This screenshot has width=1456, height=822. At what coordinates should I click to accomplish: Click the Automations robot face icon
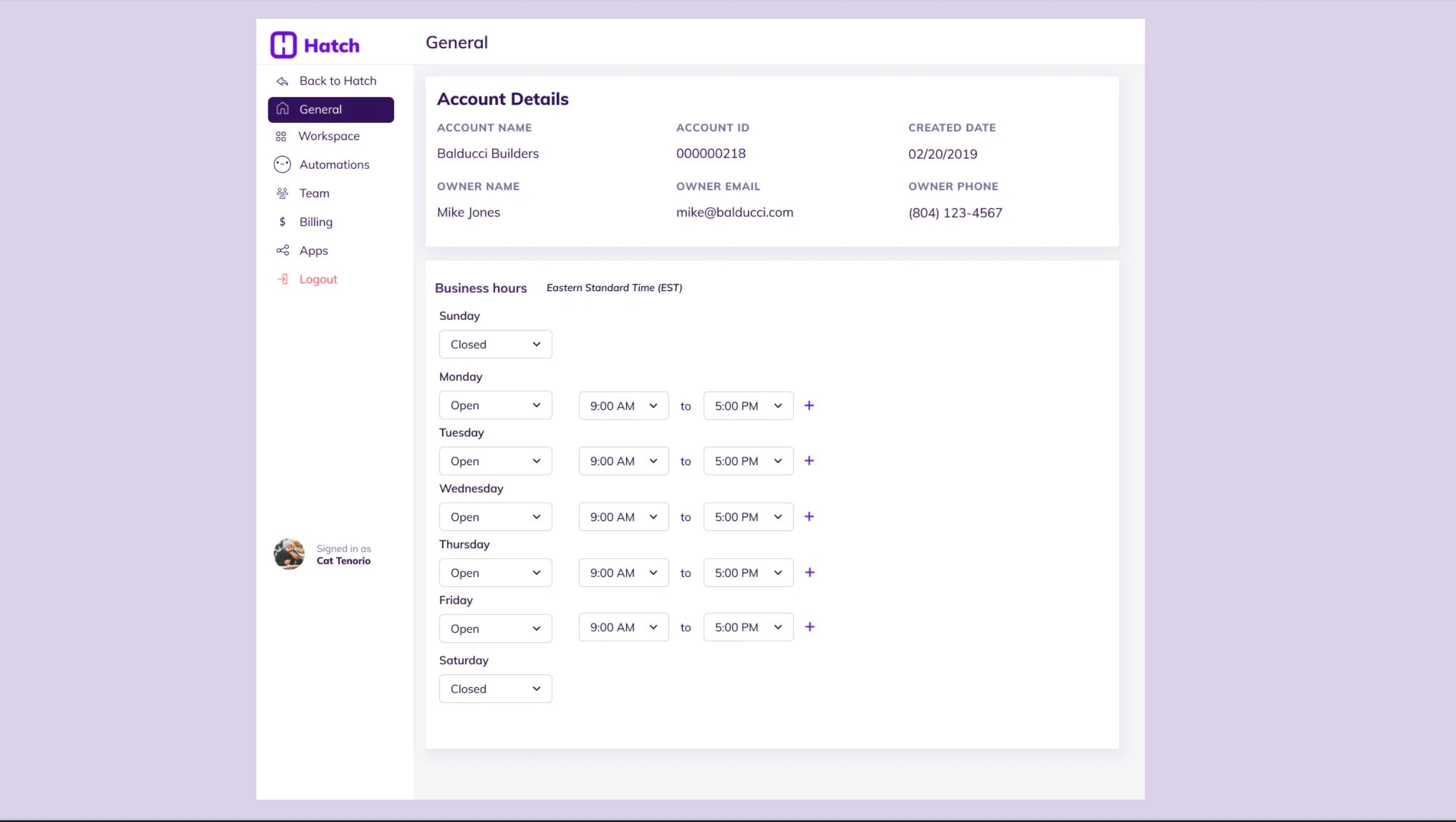pos(282,165)
